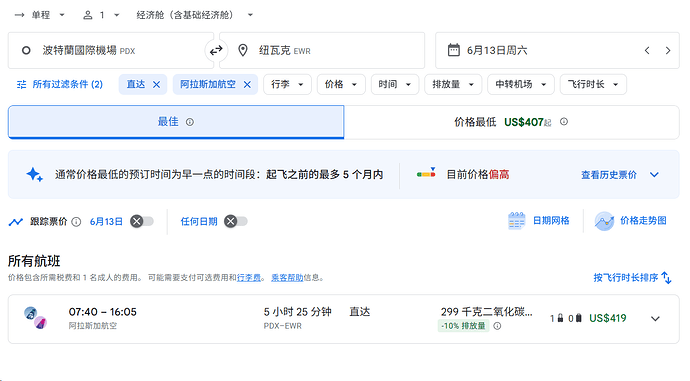690x381 pixels.
Task: Remove the 阿拉斯加航空 airline filter
Action: pos(247,84)
